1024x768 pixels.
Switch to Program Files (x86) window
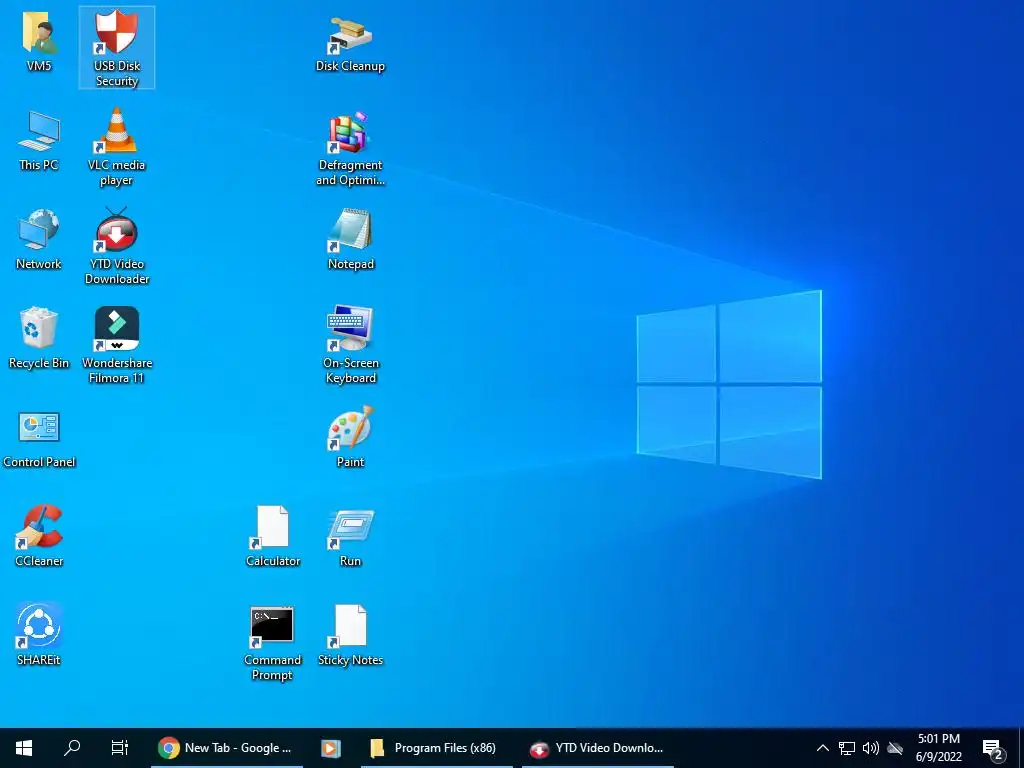(436, 748)
